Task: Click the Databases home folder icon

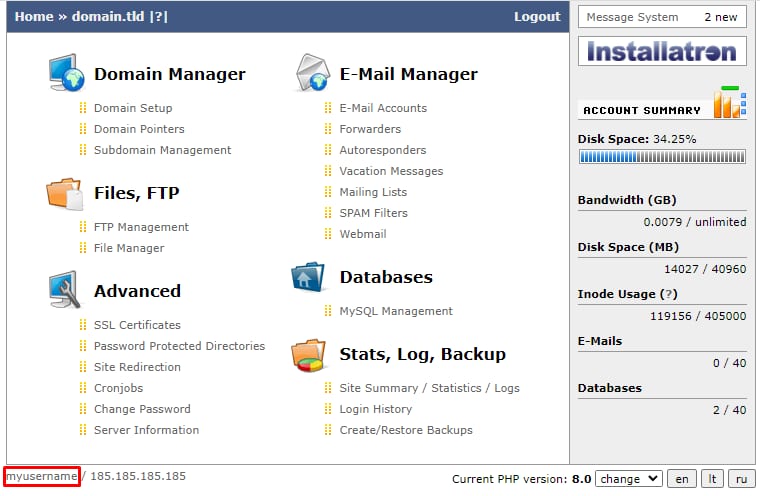Action: click(310, 277)
